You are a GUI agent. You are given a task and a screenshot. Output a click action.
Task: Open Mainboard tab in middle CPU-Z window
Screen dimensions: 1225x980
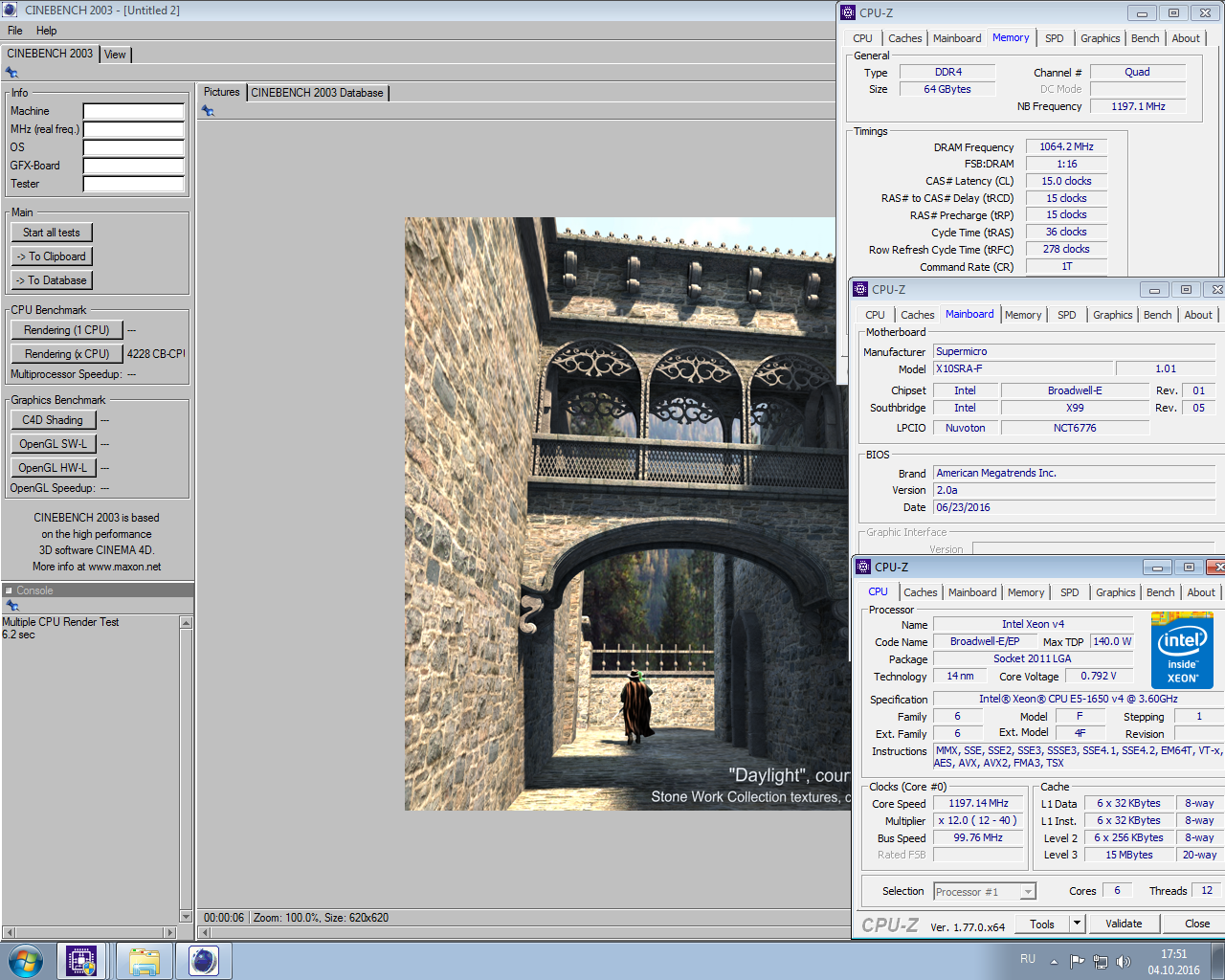pos(969,314)
